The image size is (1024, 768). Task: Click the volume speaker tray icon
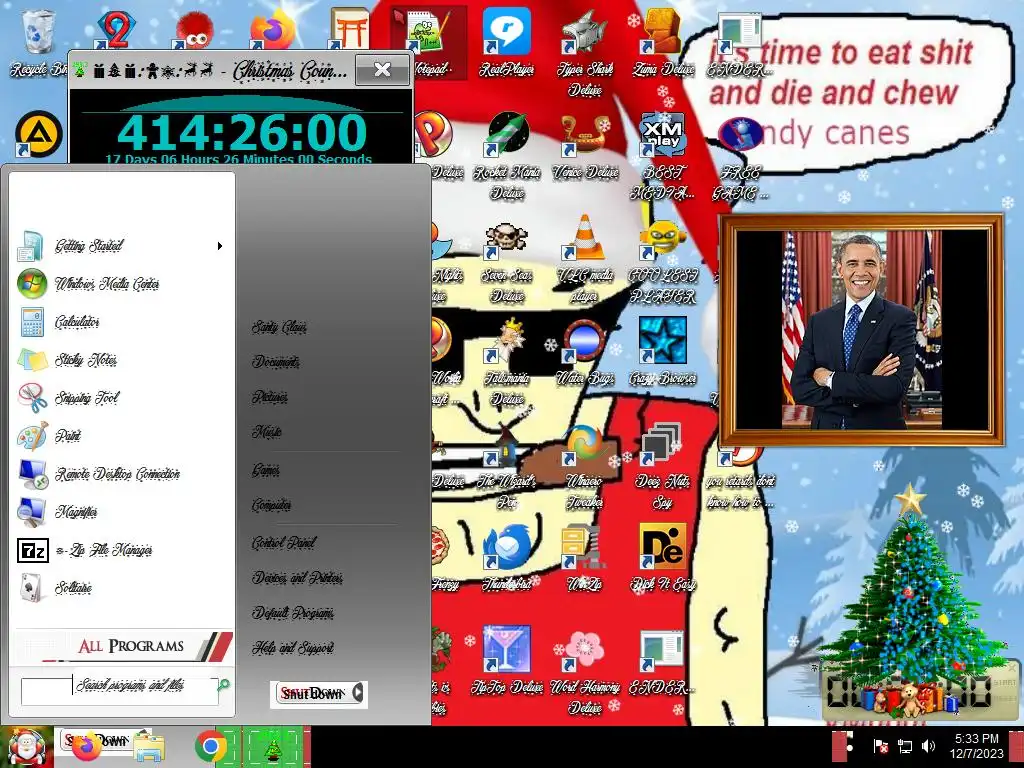(928, 746)
